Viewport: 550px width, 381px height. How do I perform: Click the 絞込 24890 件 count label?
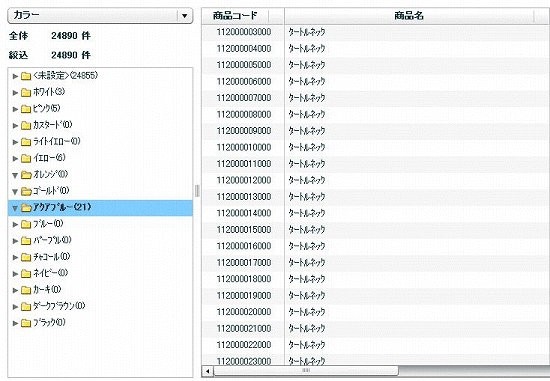tap(49, 55)
